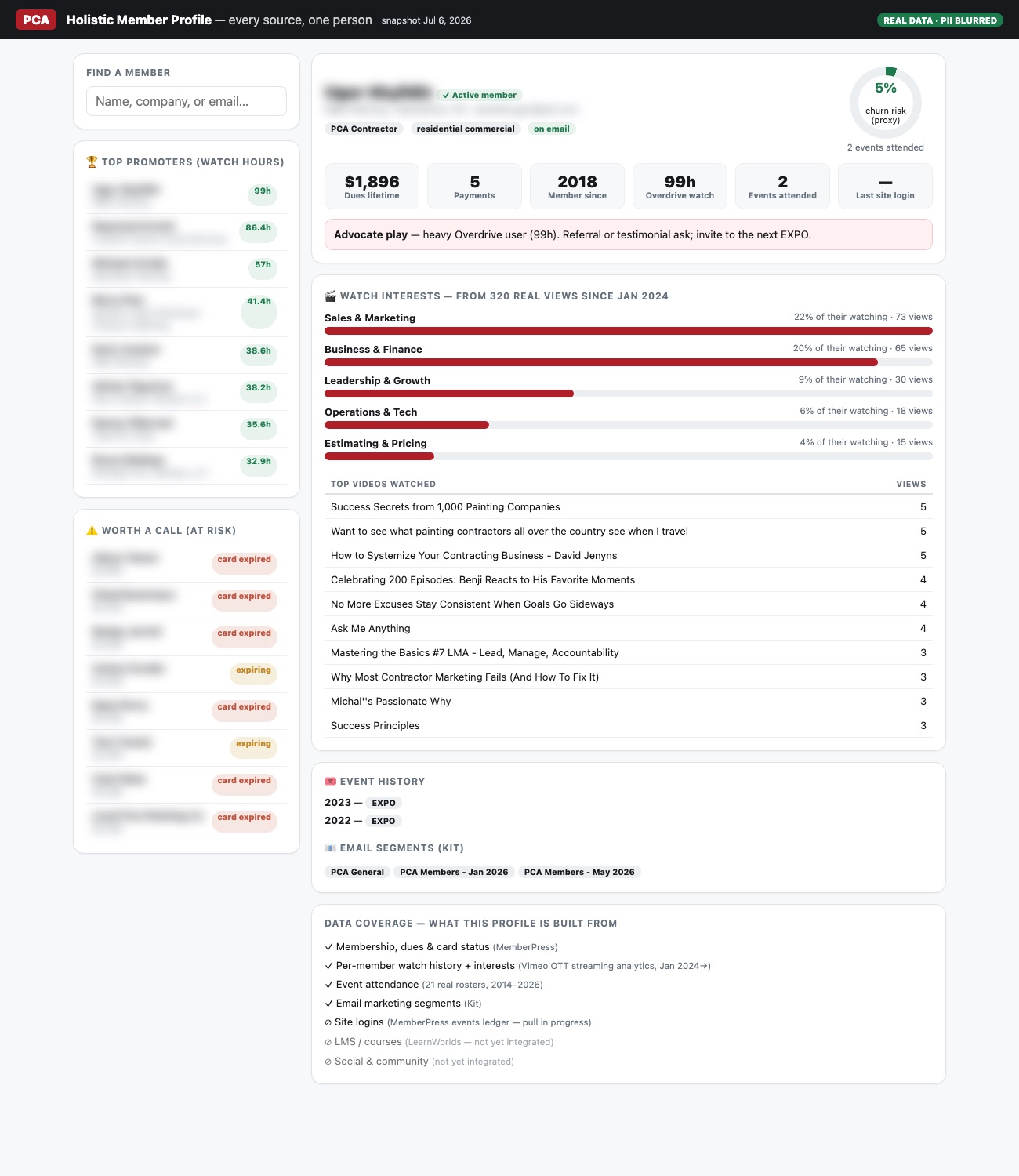
Task: Click the "Success Principles" video row
Action: 629,726
